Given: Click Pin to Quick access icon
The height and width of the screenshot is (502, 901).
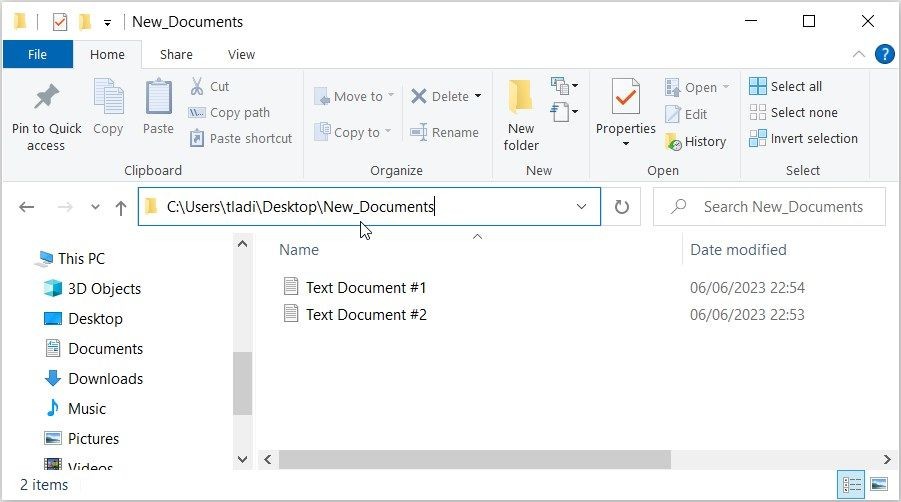Looking at the screenshot, I should click(47, 96).
